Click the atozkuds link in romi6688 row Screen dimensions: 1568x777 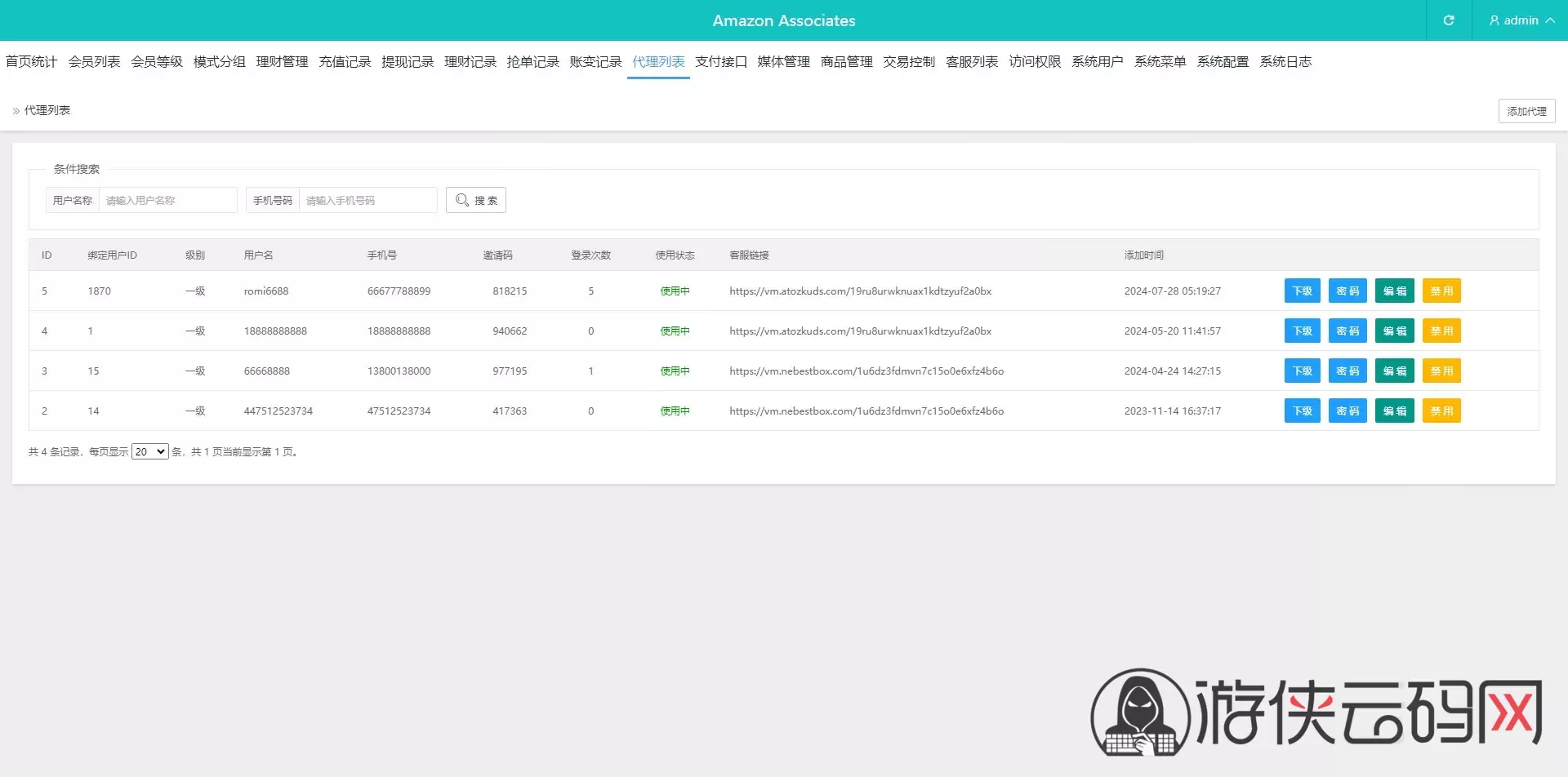click(860, 291)
